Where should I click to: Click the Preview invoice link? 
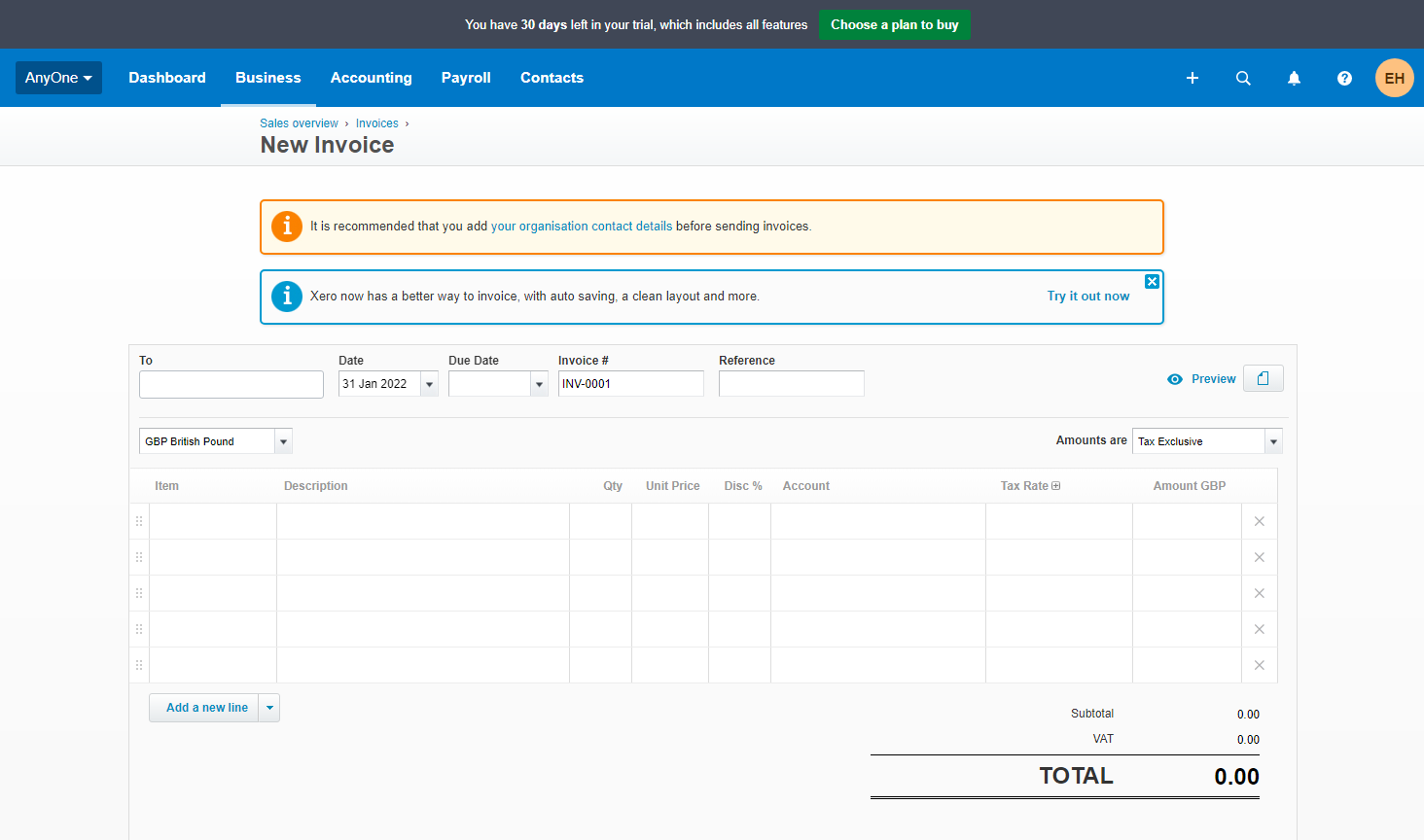(x=1212, y=379)
